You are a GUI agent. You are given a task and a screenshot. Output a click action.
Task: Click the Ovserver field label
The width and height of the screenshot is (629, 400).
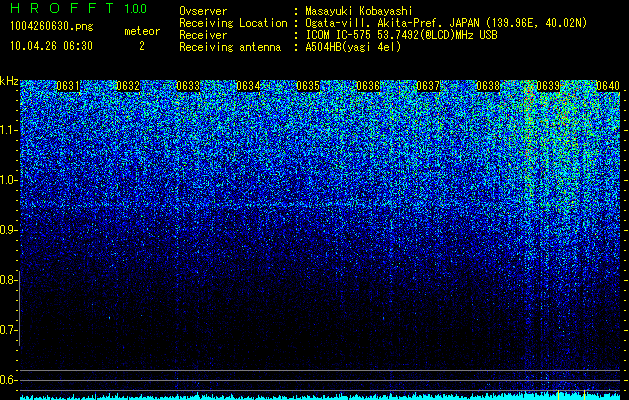[203, 11]
